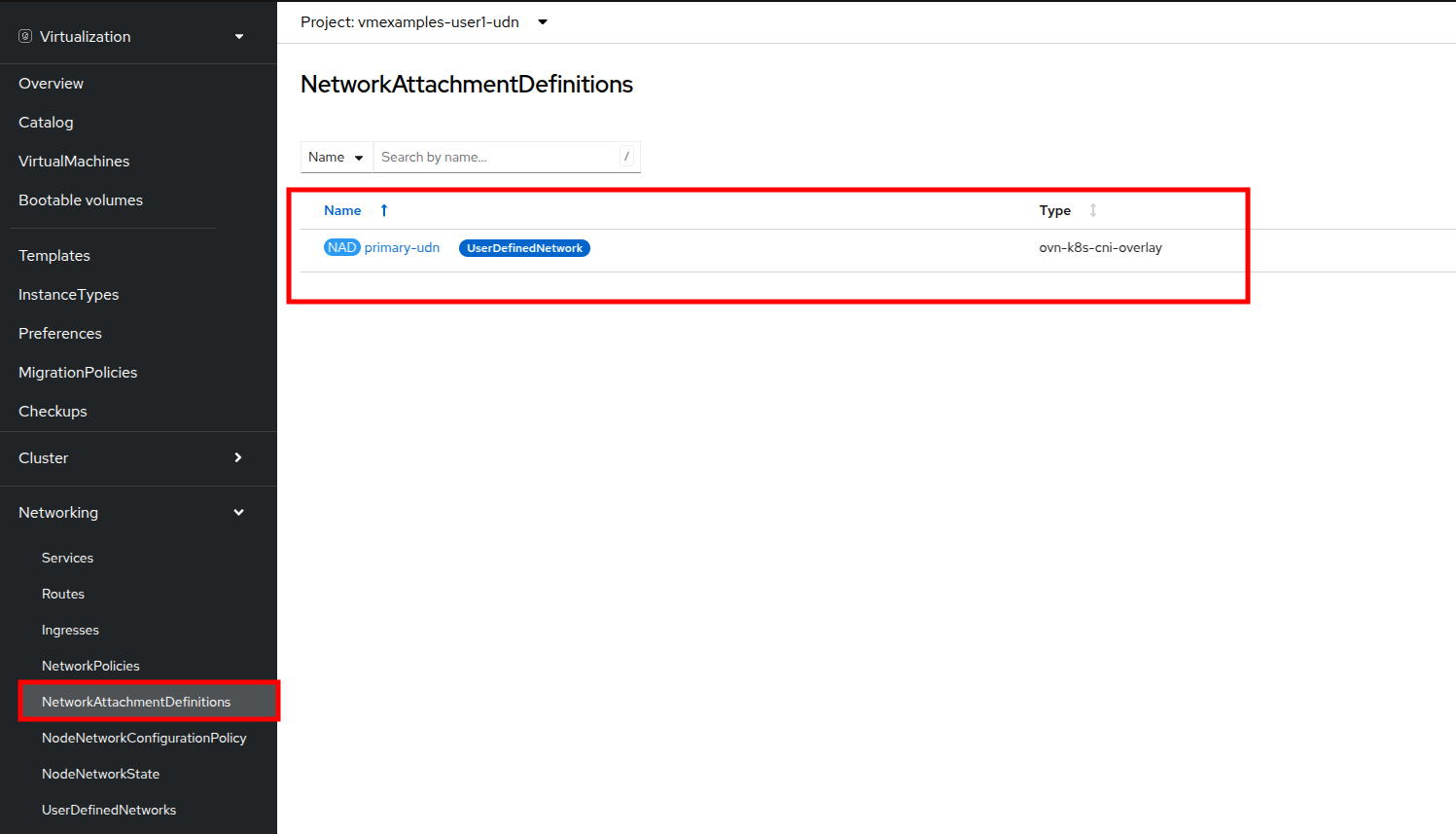Open the Virtualization perspective switcher dropdown

tap(239, 37)
